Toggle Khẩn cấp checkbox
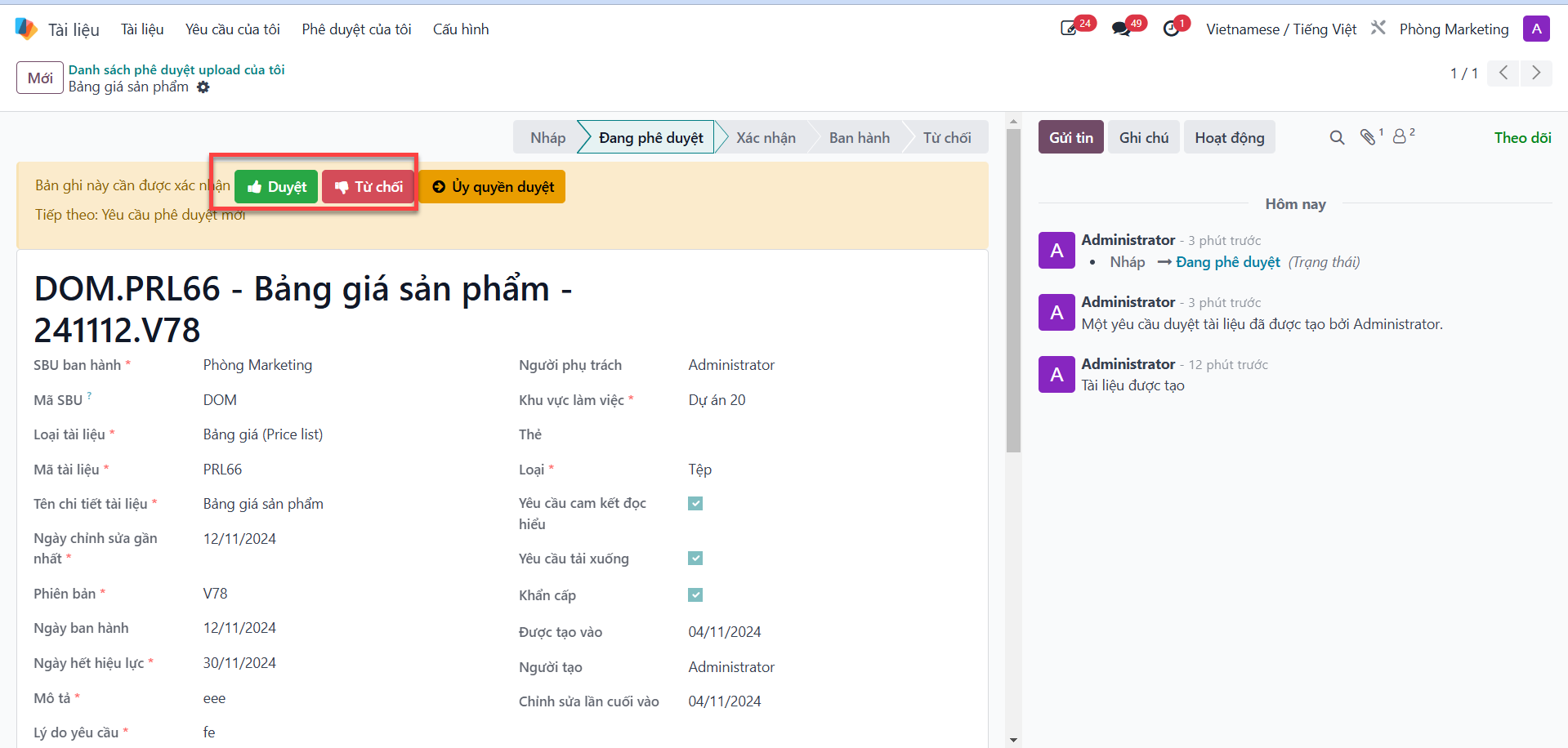The height and width of the screenshot is (748, 1568). click(695, 594)
